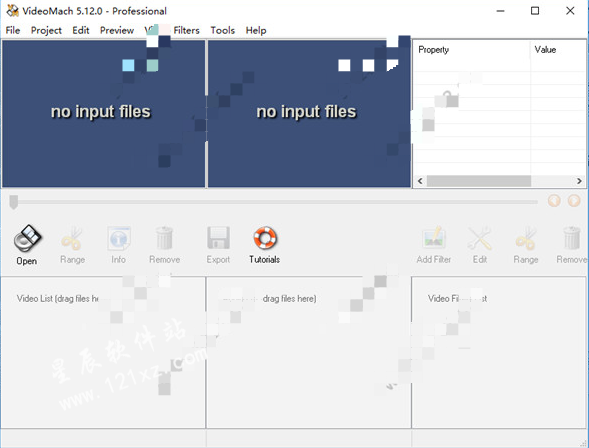Image resolution: width=589 pixels, height=448 pixels.
Task: Select the Range scissors icon beside Open
Action: pos(72,239)
